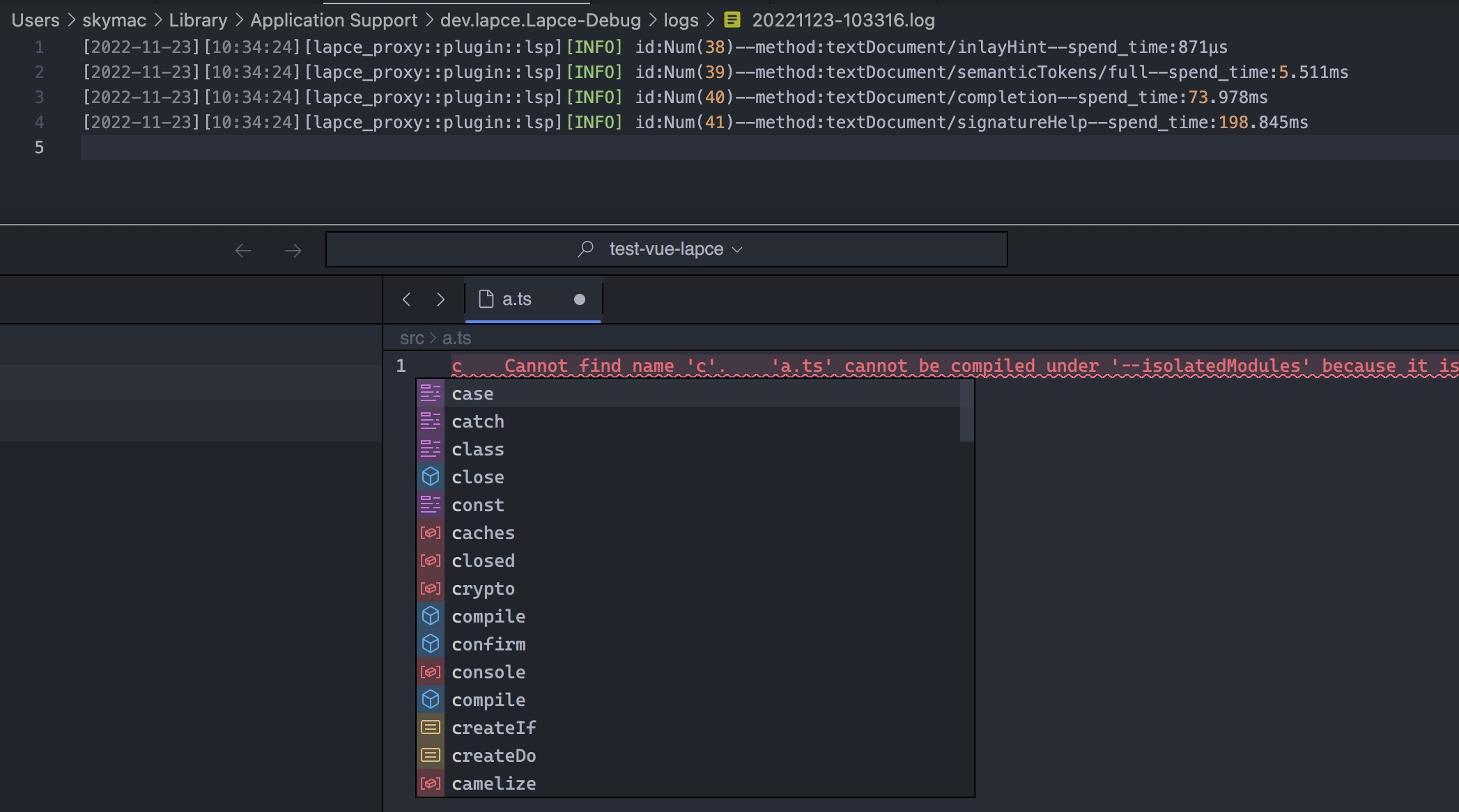Click the module icon next to 'close'
This screenshot has width=1459, height=812.
(x=431, y=476)
